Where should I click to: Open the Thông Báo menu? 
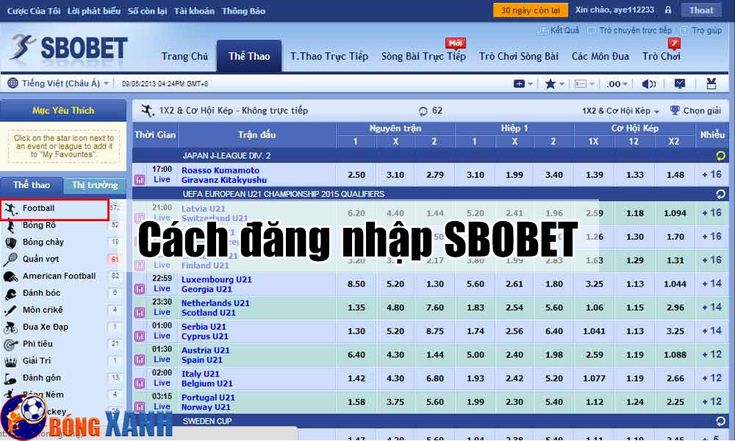(243, 11)
